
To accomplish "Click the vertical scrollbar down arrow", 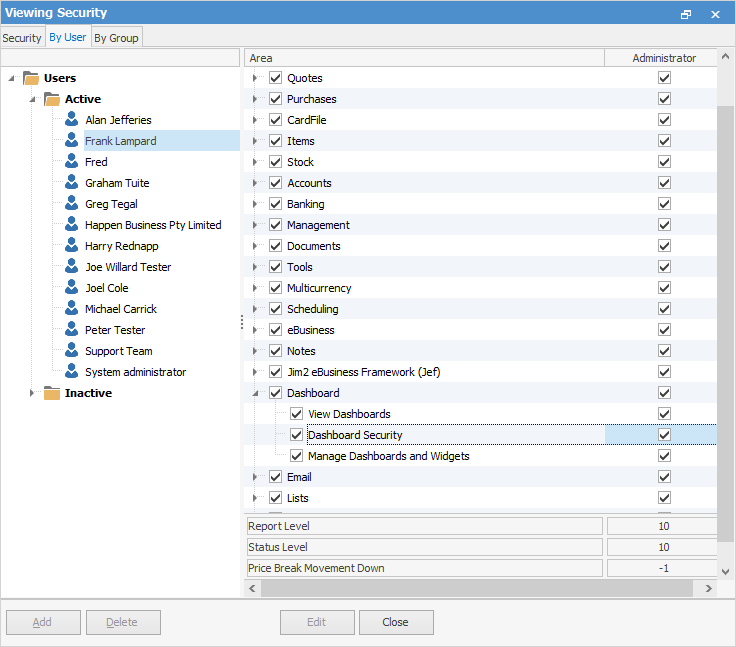I will [726, 571].
